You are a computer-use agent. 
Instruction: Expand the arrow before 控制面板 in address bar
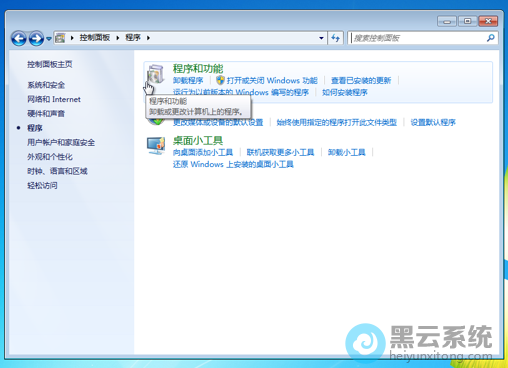click(72, 38)
